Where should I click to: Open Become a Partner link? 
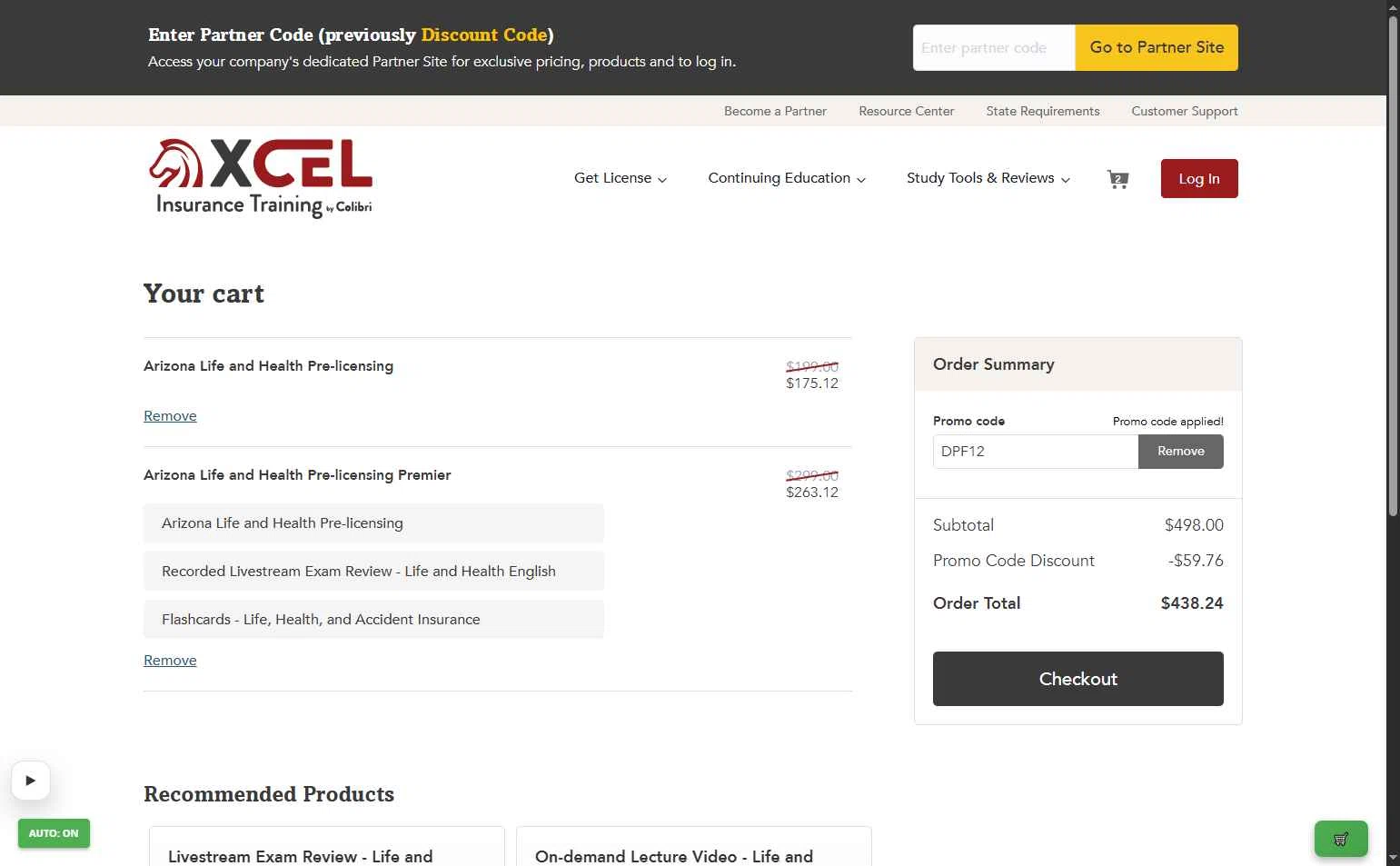(775, 111)
